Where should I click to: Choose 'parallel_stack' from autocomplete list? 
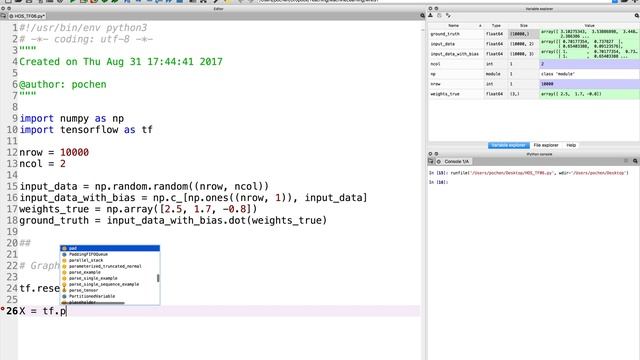[109, 260]
